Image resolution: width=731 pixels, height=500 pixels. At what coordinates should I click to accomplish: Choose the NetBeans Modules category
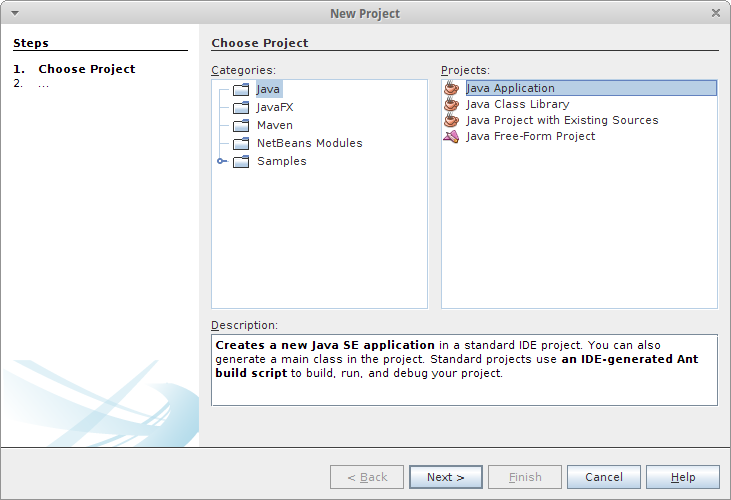tap(310, 143)
